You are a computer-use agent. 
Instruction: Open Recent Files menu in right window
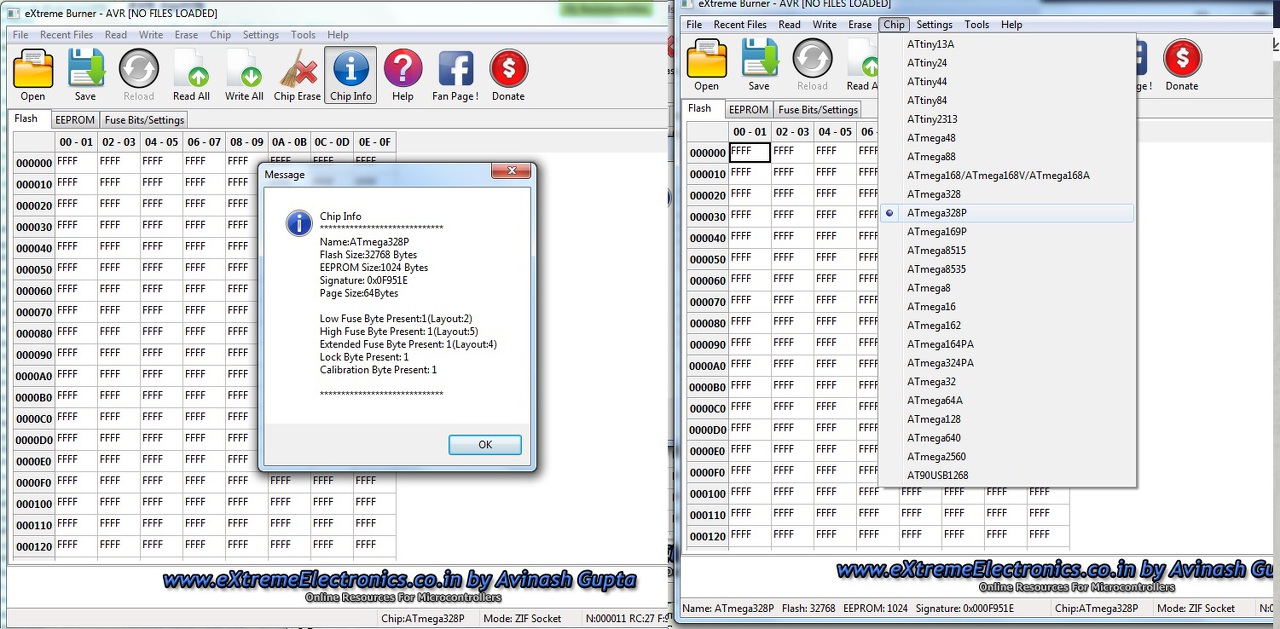740,25
